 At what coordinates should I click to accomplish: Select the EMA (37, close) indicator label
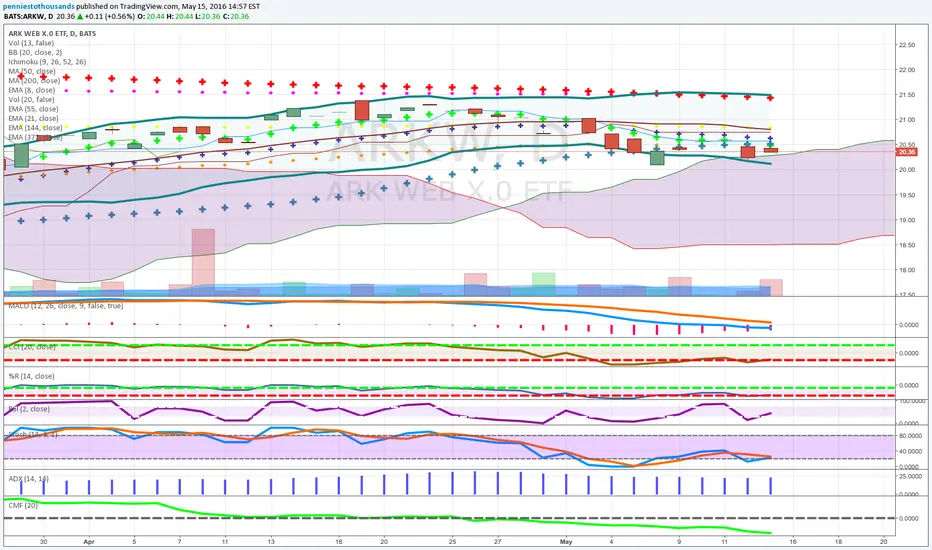(x=35, y=137)
